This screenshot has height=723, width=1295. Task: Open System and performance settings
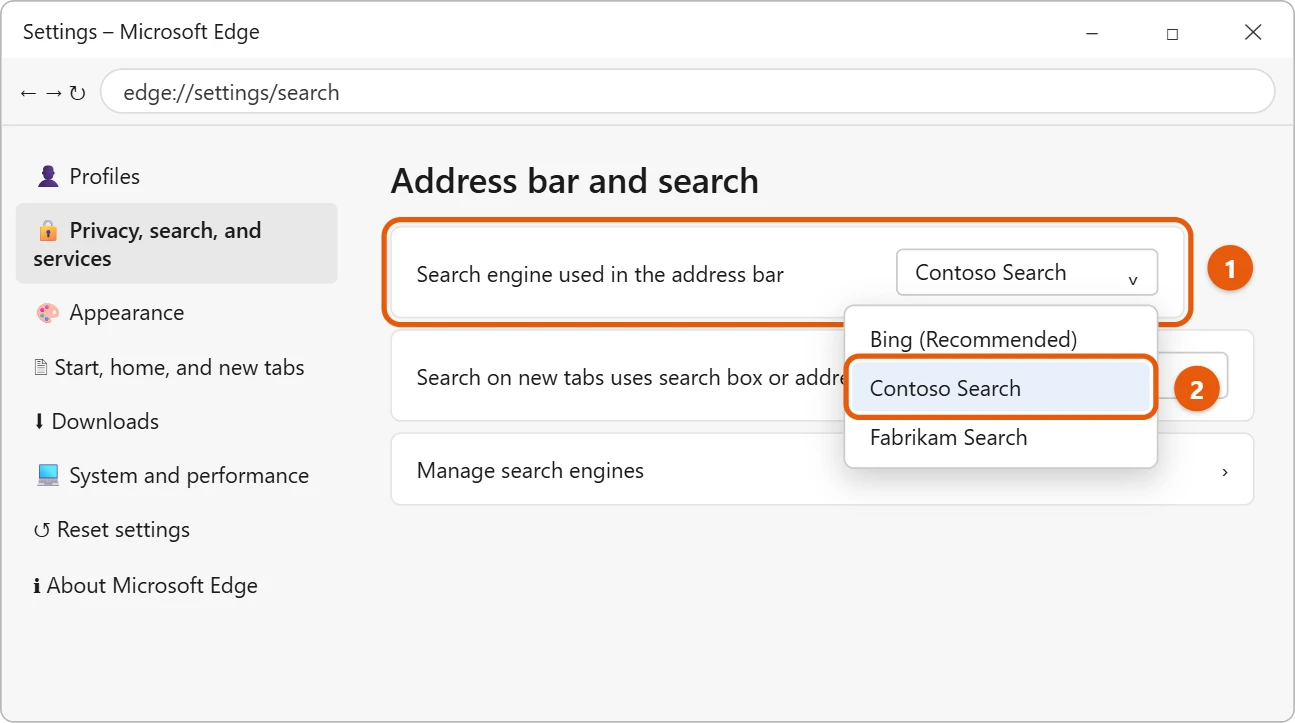(176, 476)
